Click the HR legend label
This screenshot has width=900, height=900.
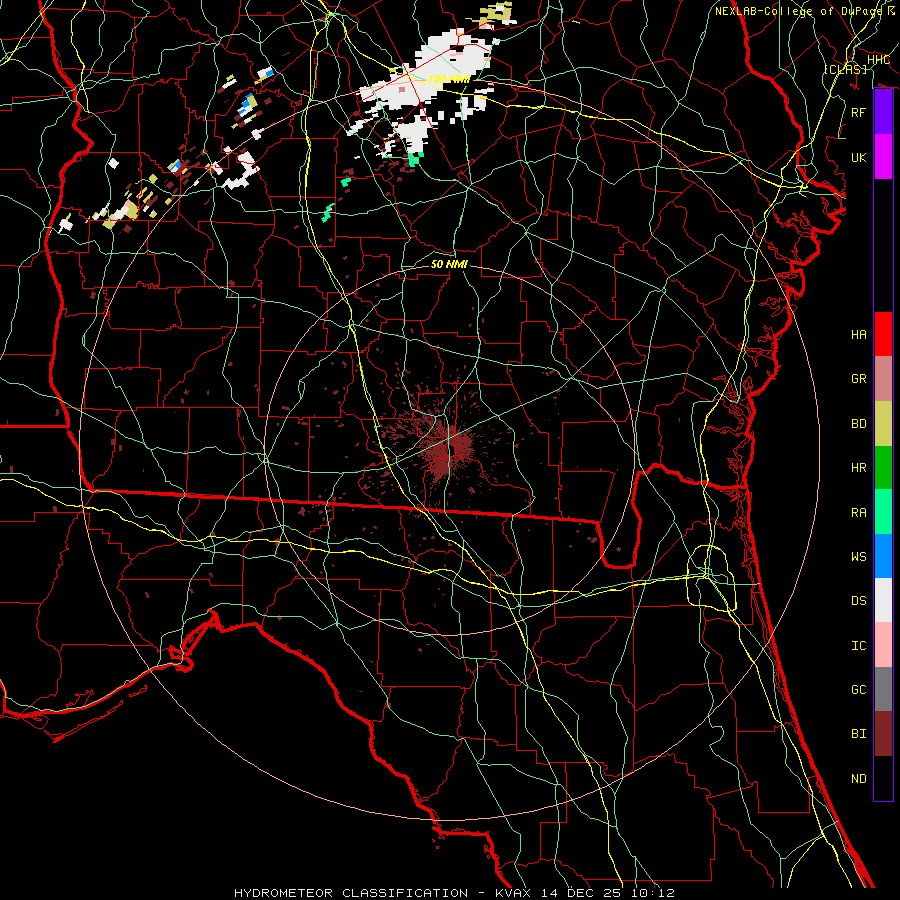tap(858, 468)
